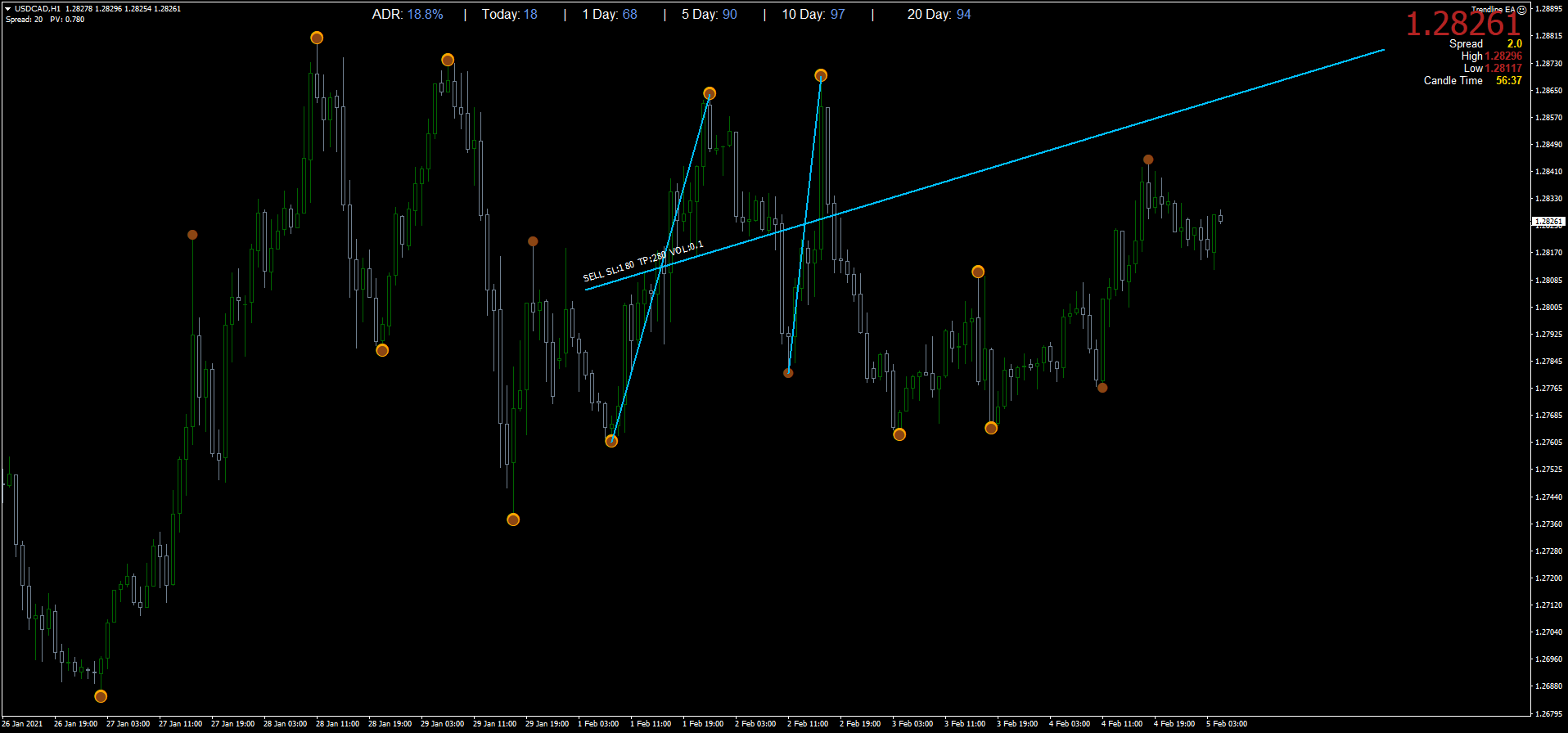The image size is (1568, 733).
Task: Click the 5 Day: 90 range value
Action: pyautogui.click(x=710, y=14)
